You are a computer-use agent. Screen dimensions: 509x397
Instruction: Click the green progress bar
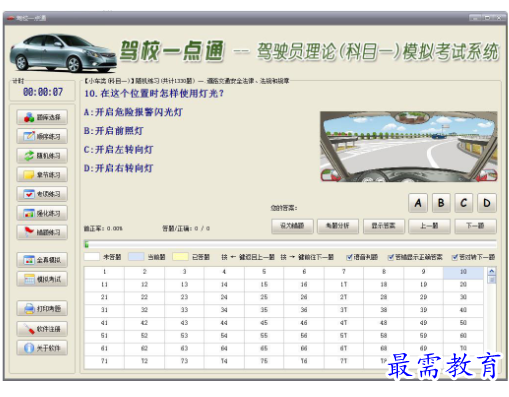(x=290, y=244)
